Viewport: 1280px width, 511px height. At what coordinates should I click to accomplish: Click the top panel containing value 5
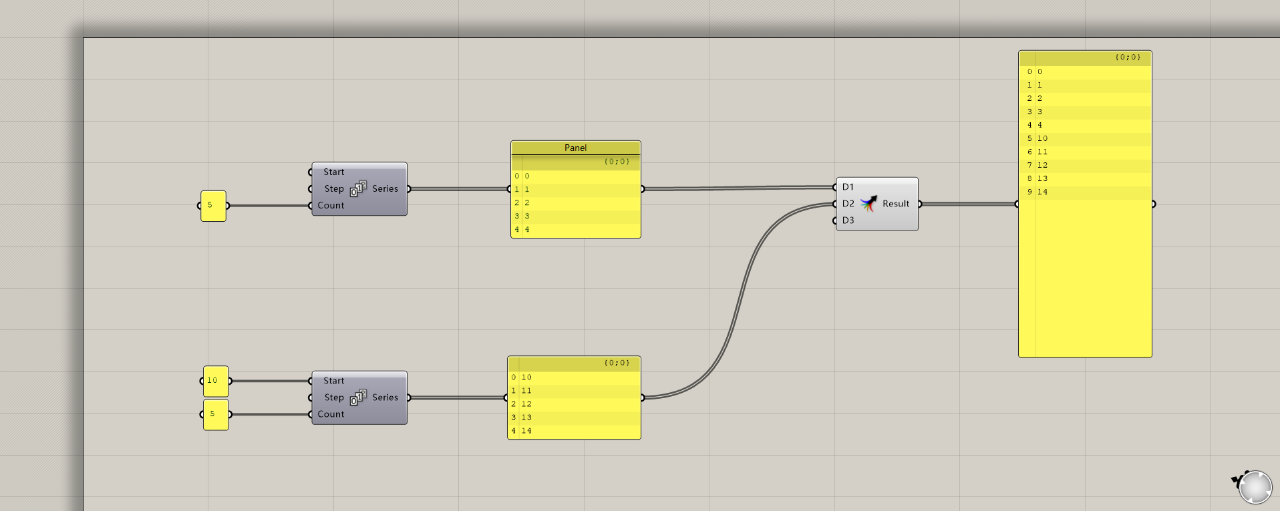pyautogui.click(x=213, y=206)
